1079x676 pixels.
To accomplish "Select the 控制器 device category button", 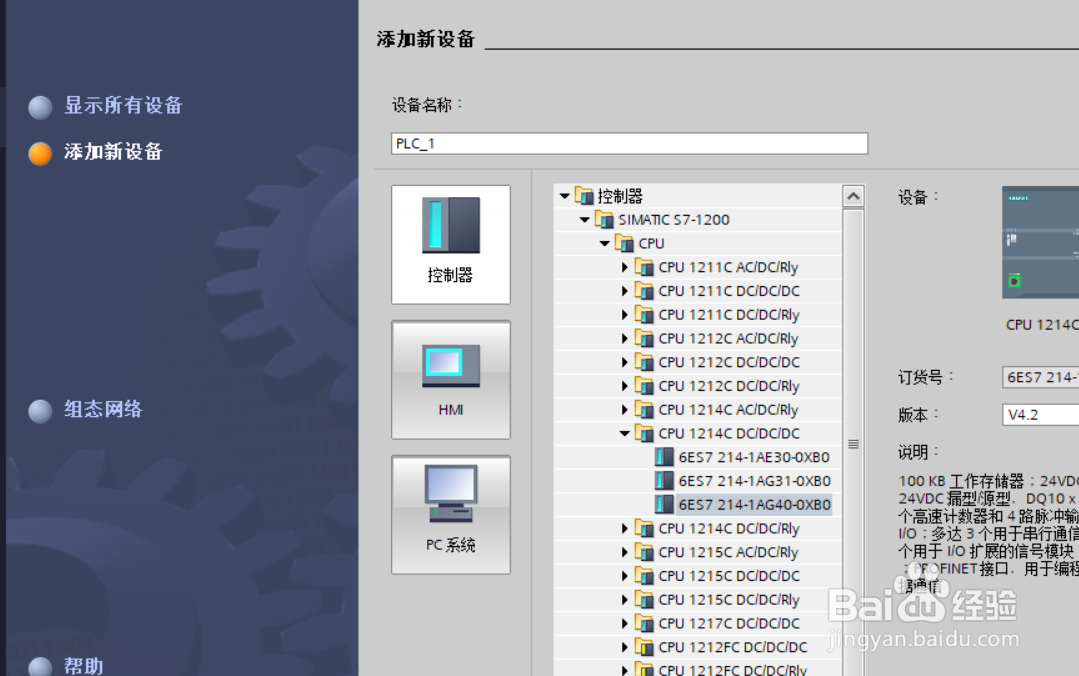I will tap(451, 244).
